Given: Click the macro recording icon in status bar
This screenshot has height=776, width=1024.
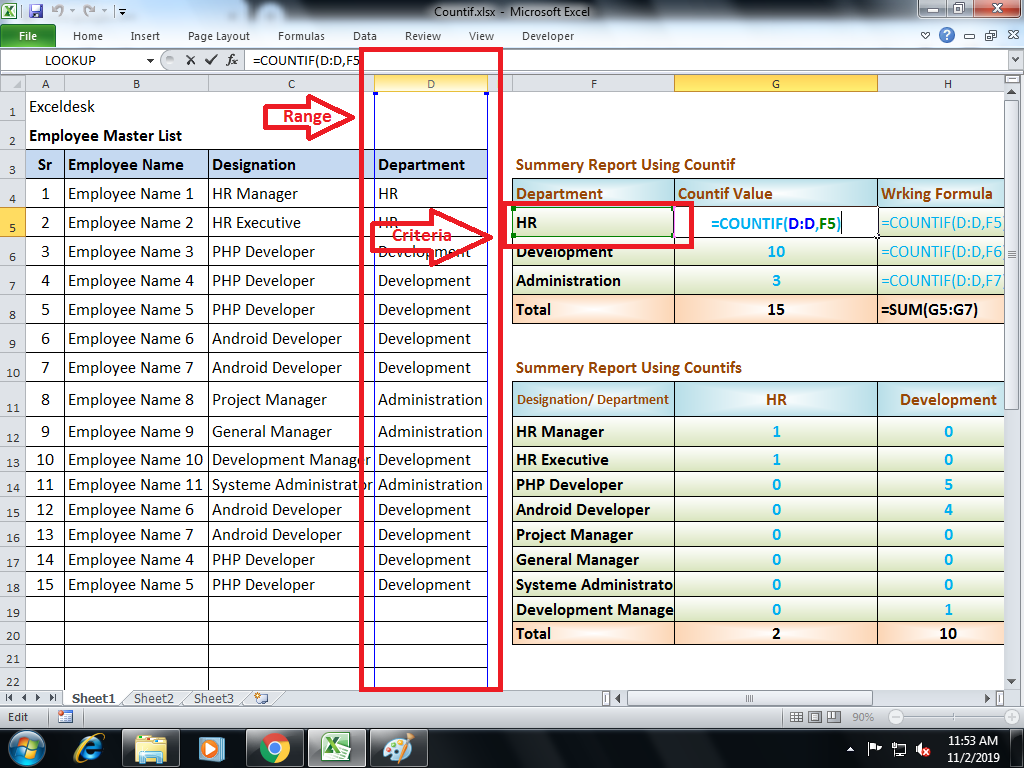Looking at the screenshot, I should pos(65,717).
